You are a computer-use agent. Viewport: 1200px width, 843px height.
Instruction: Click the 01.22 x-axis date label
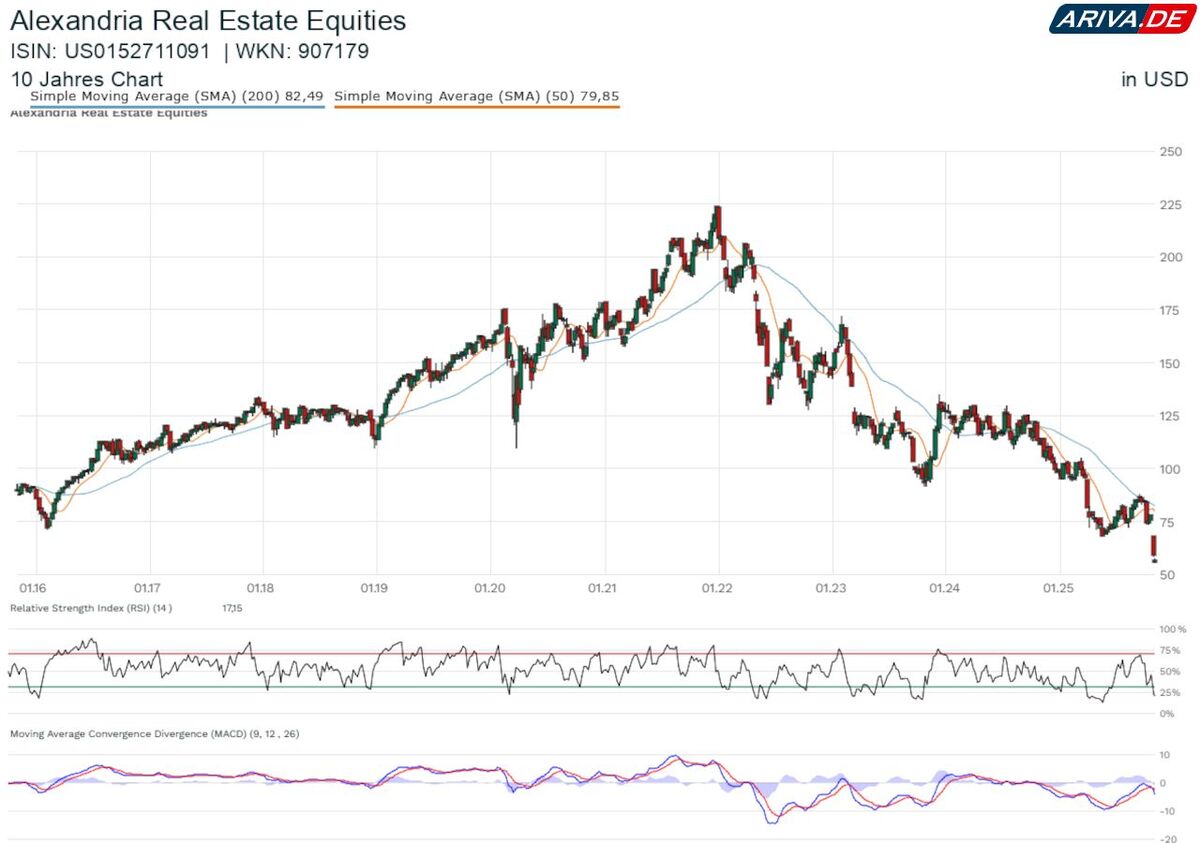(x=718, y=589)
